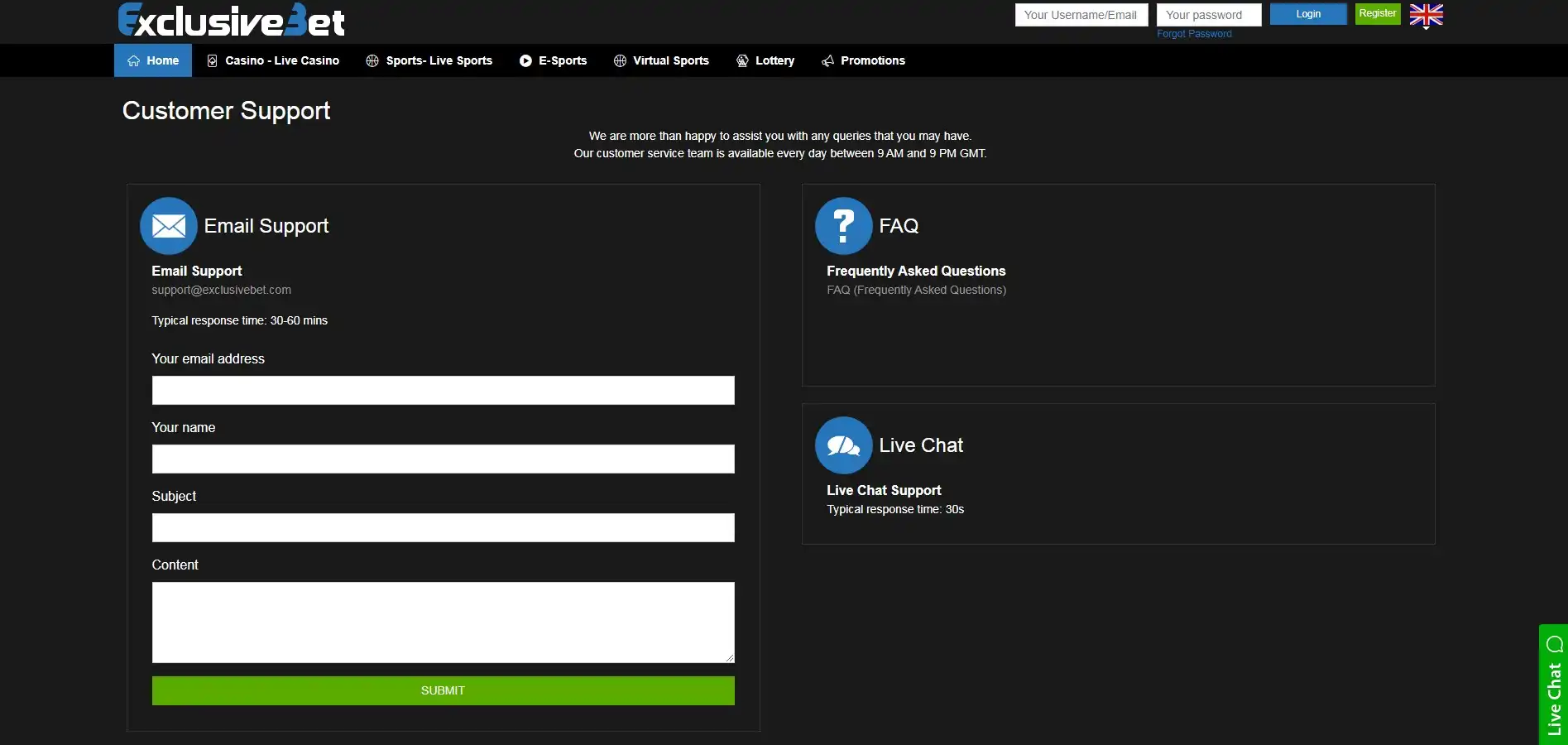Click the Promotions megaphone icon
1568x745 pixels.
827,60
